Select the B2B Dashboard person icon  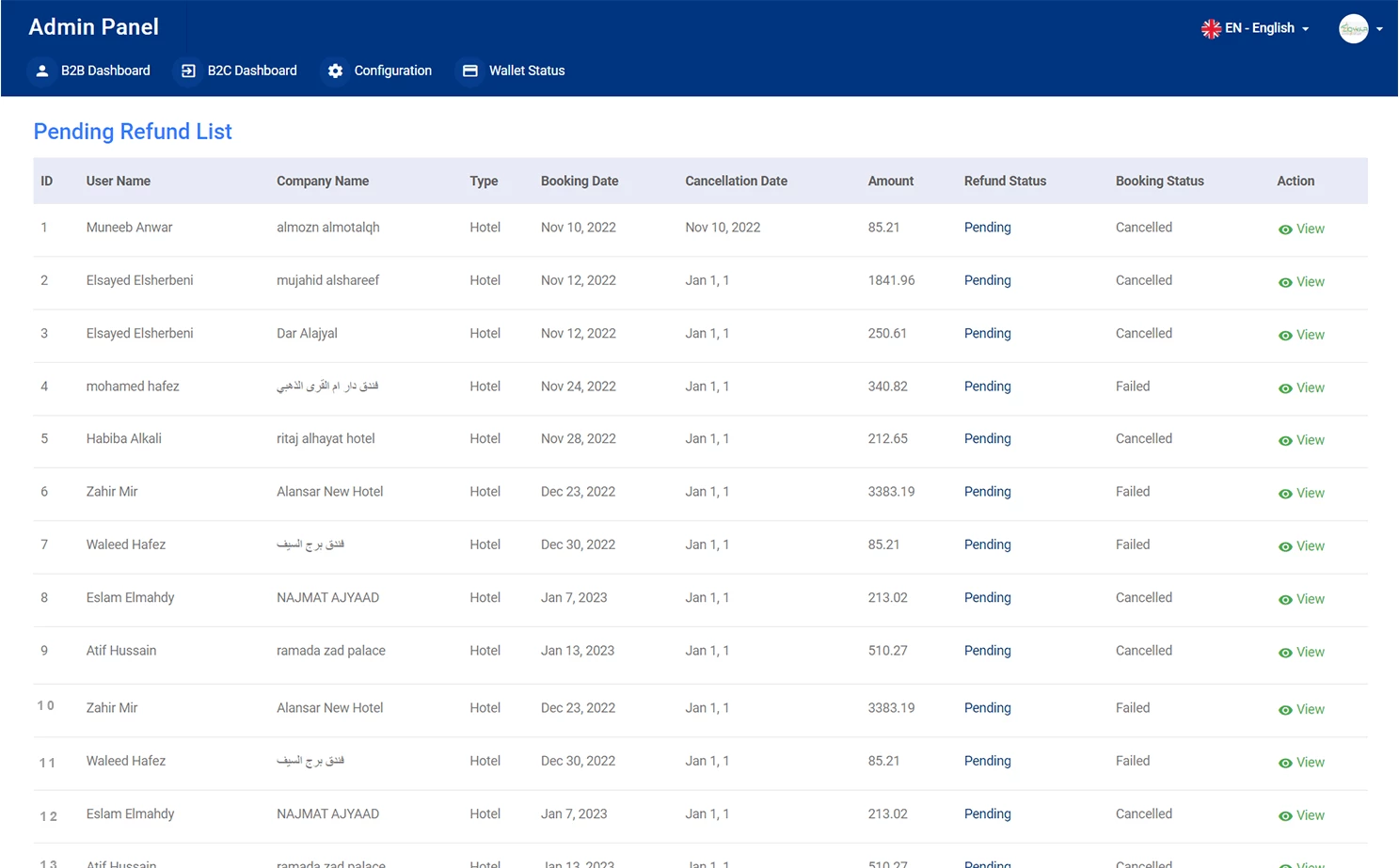coord(42,71)
